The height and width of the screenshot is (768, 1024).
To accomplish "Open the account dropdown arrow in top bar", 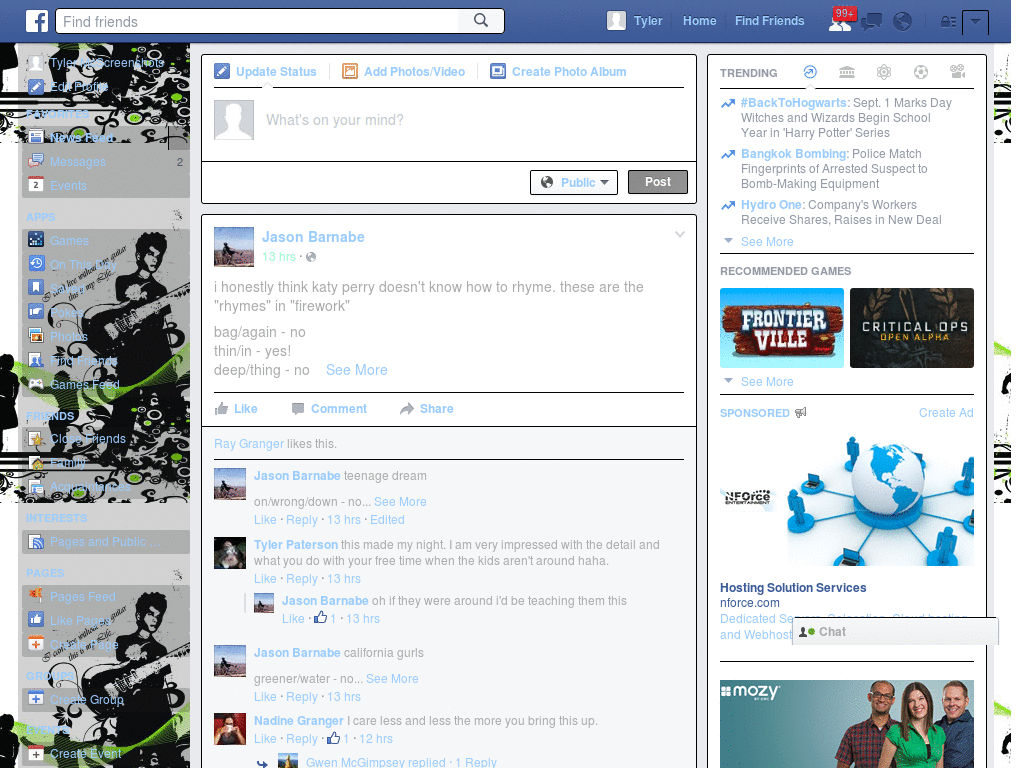I will (x=975, y=22).
